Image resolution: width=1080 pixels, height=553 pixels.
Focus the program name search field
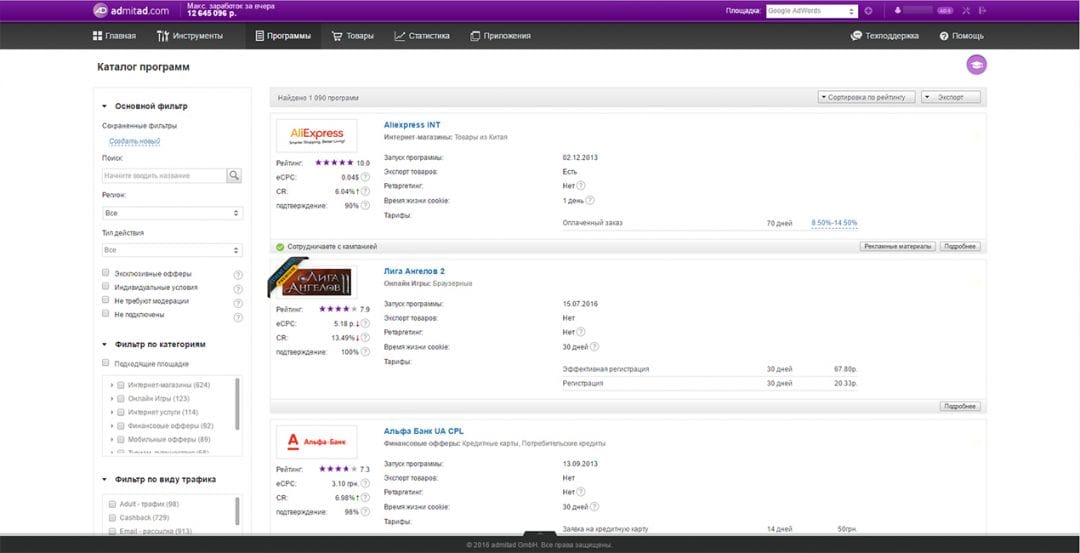coord(165,176)
